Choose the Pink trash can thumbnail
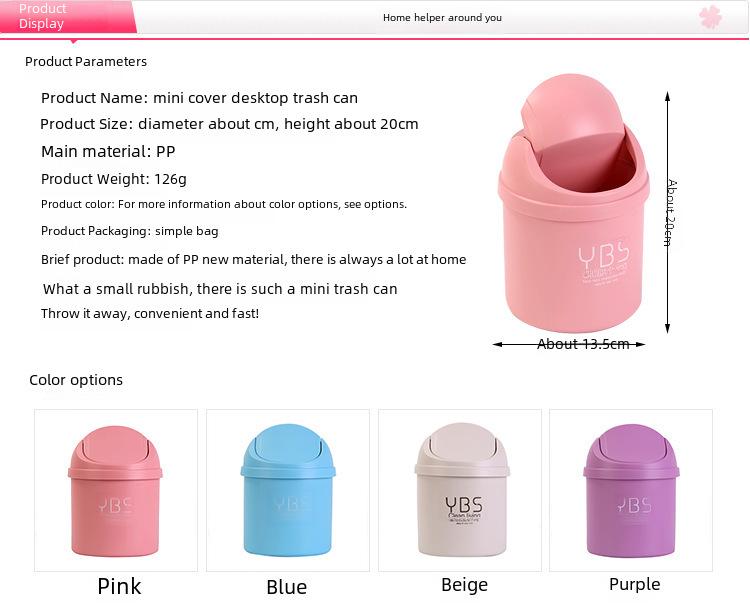This screenshot has width=750, height=608. tap(116, 490)
